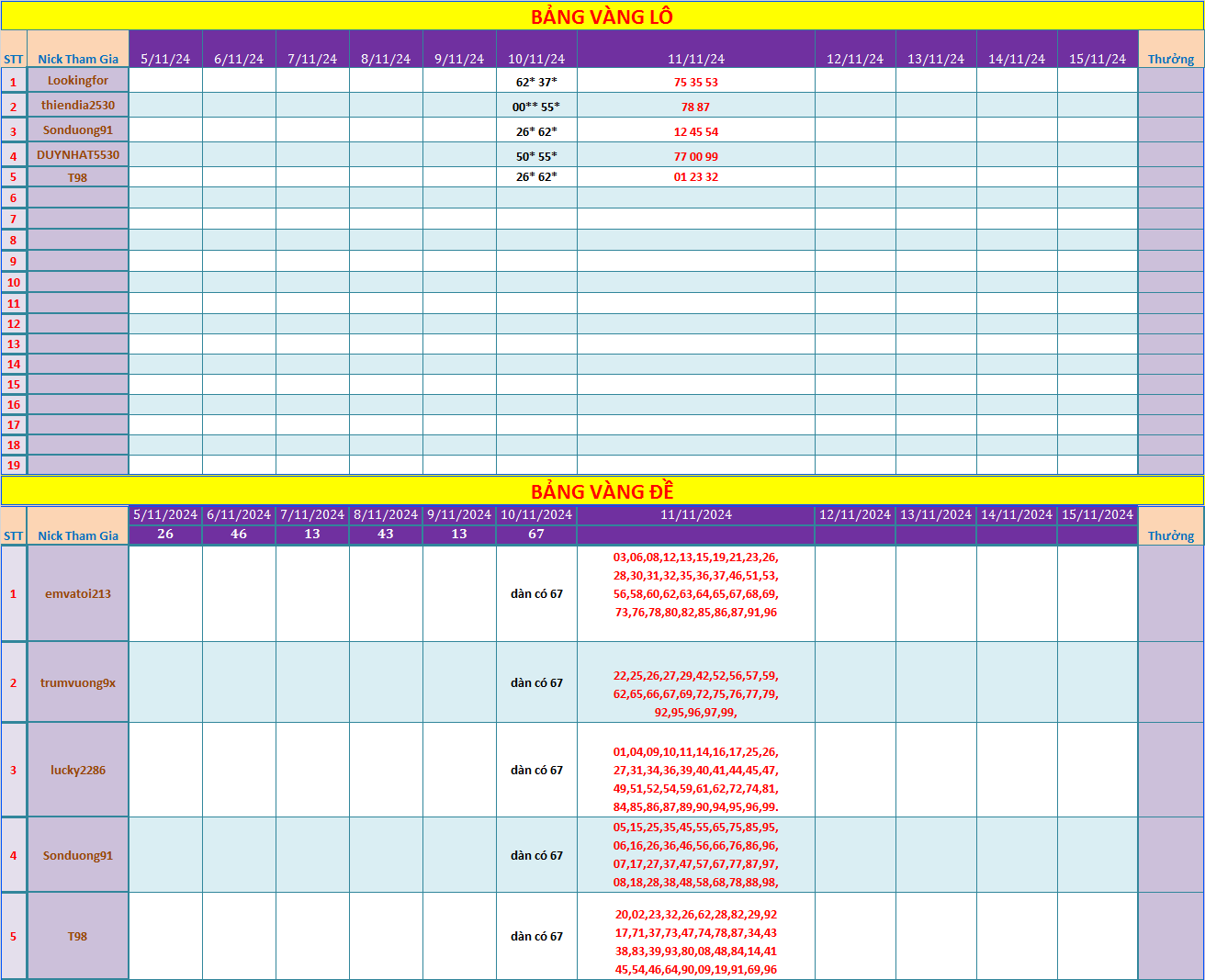Click the 7/11/24 column header
The height and width of the screenshot is (980, 1205).
click(x=312, y=50)
